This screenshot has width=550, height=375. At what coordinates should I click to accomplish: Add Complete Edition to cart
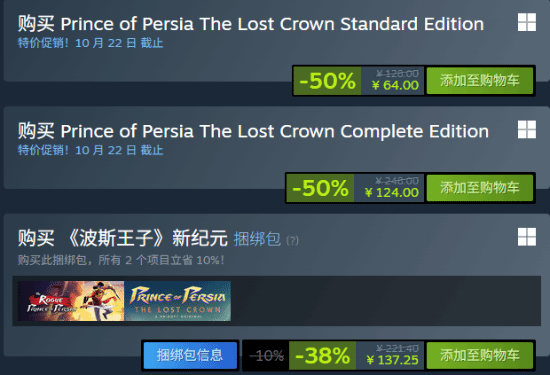pos(479,188)
